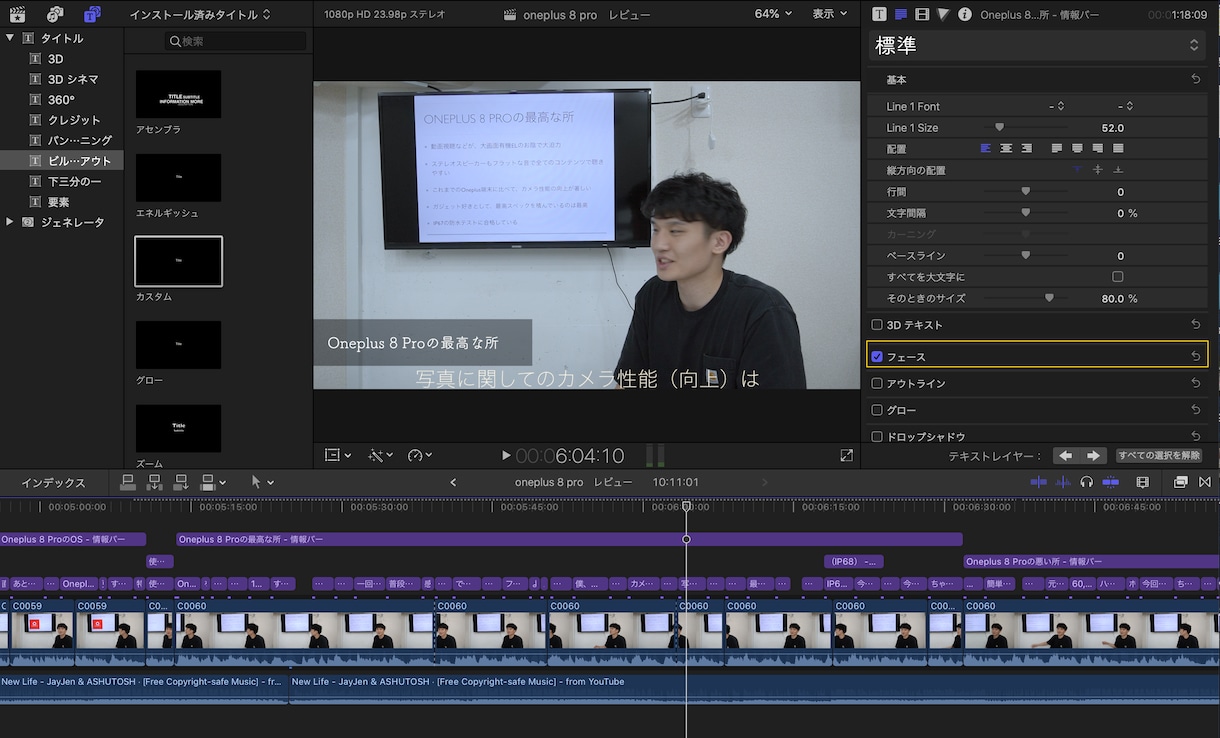
Task: Open the Line 1 Font family dropdown
Action: pos(1056,106)
